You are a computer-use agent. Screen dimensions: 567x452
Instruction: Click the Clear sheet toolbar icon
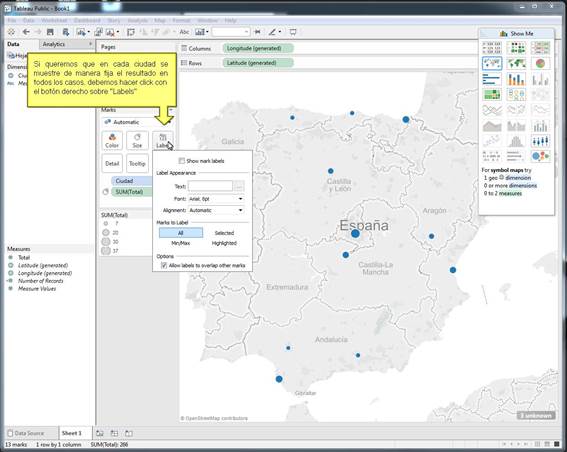111,32
